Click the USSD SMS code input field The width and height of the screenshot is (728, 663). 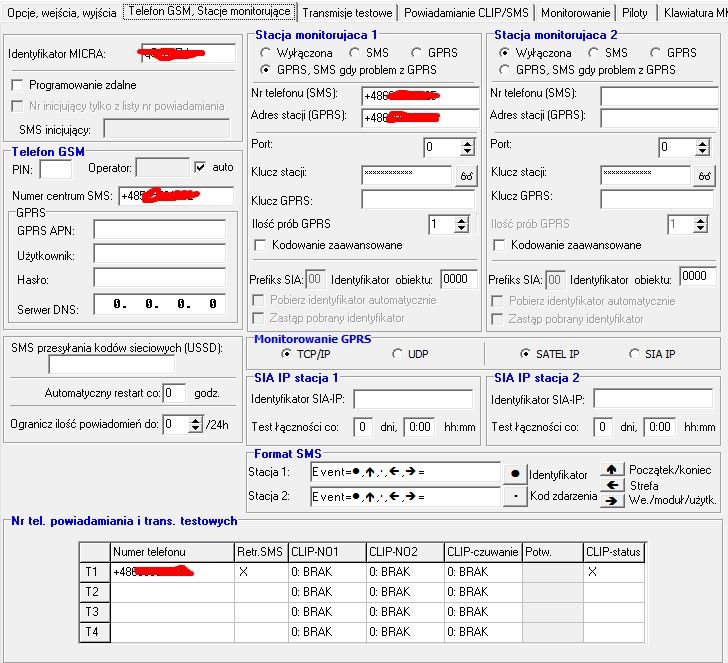pos(111,365)
